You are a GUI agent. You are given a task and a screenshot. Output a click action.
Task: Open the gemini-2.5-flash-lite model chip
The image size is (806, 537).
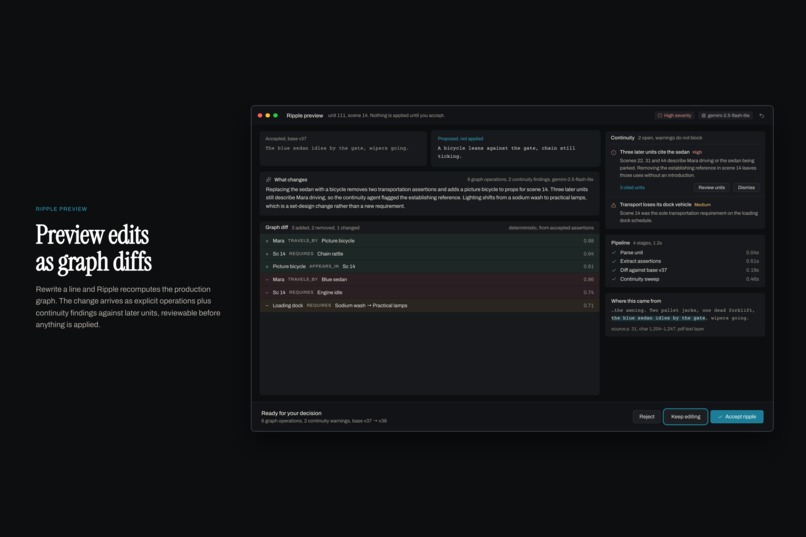pos(725,116)
